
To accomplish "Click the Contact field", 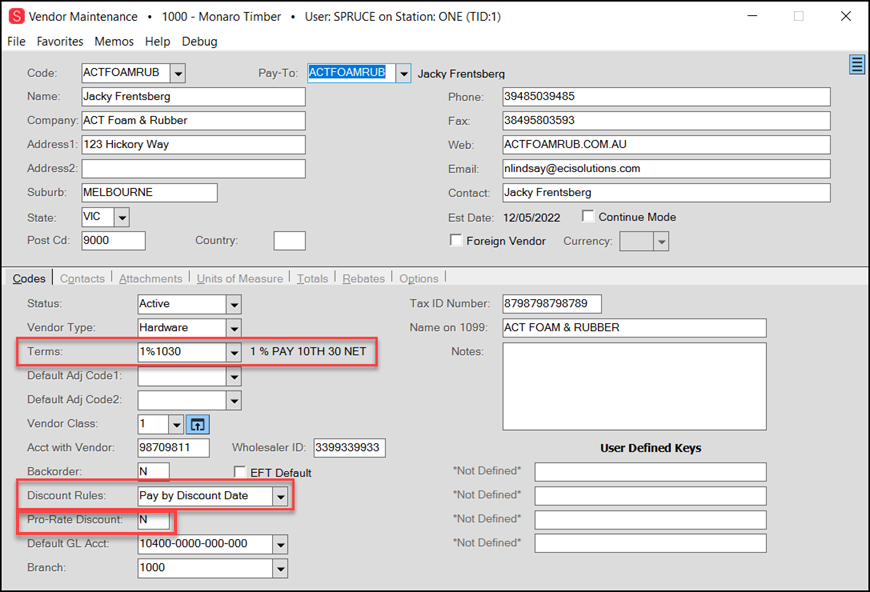I will [666, 193].
